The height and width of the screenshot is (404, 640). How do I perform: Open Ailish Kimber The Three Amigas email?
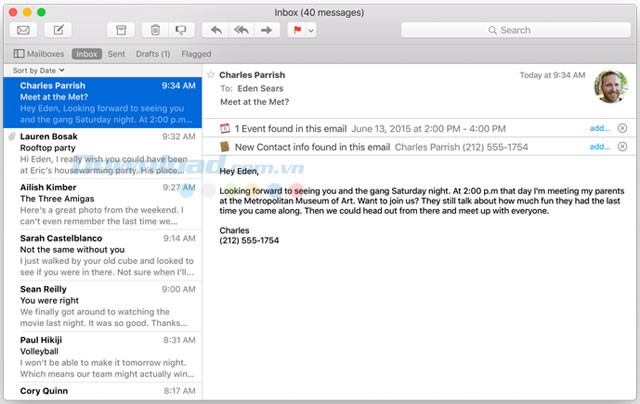[x=103, y=204]
